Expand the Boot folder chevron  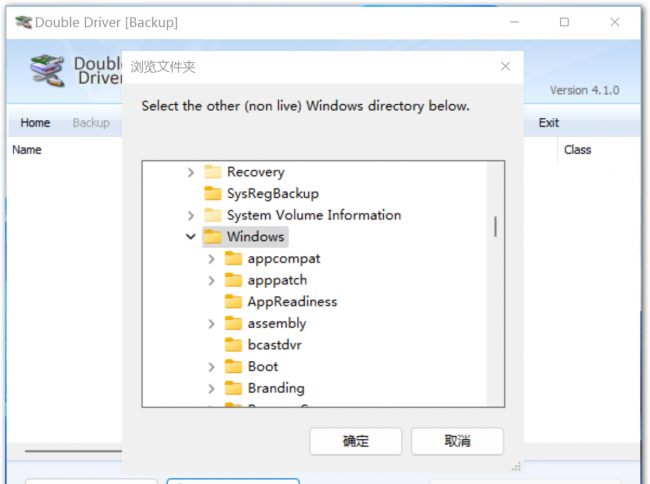pos(211,367)
